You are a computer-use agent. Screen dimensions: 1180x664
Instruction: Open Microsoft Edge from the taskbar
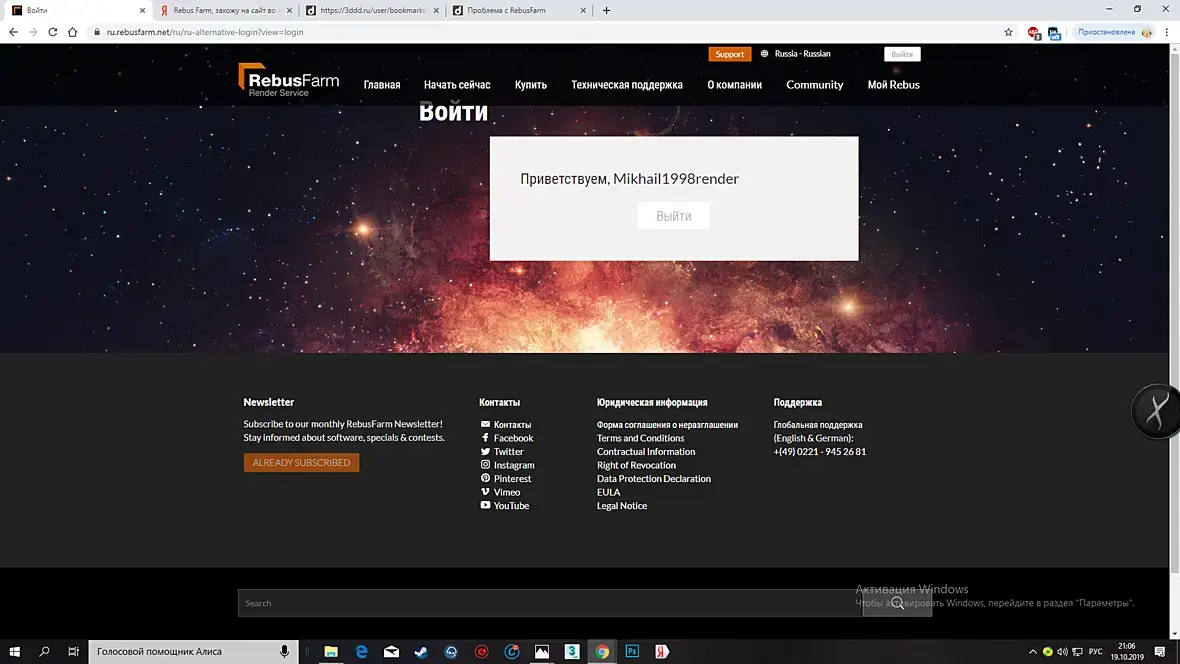pos(361,651)
